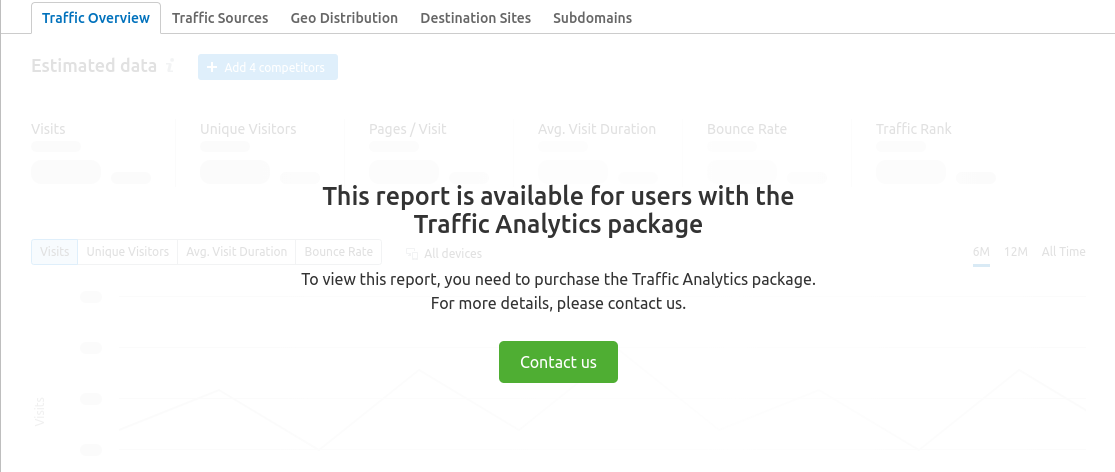Choose the All Time range
The width and height of the screenshot is (1115, 472).
[1063, 252]
